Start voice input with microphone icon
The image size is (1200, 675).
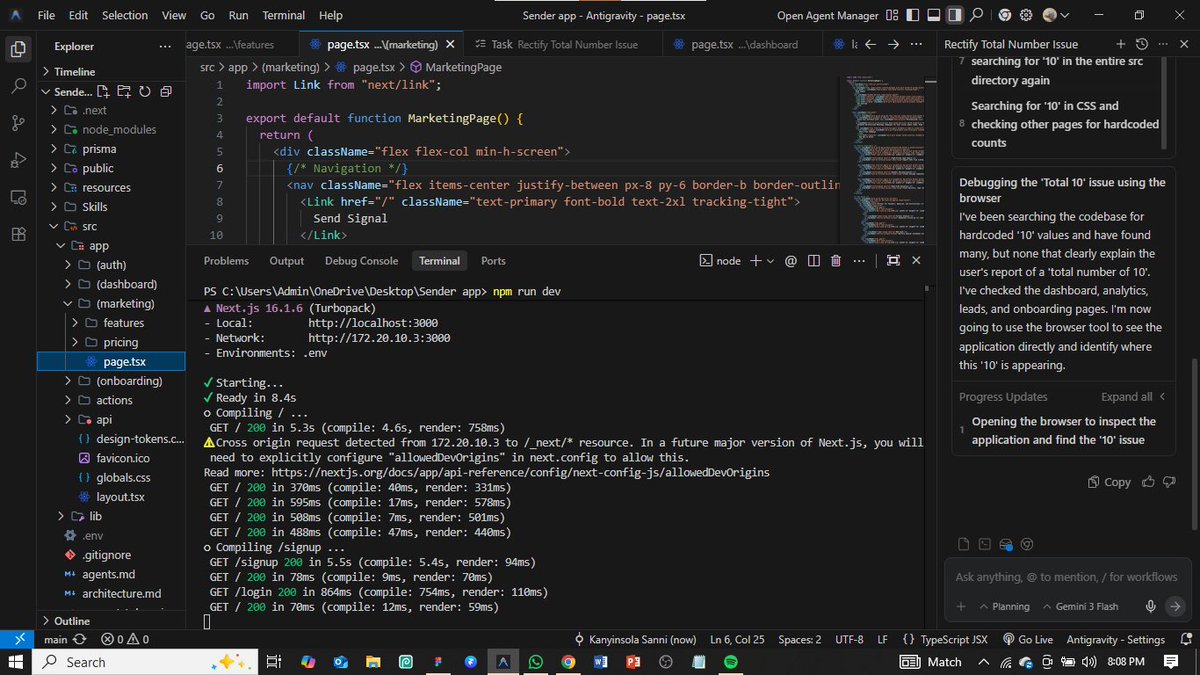[x=1151, y=606]
